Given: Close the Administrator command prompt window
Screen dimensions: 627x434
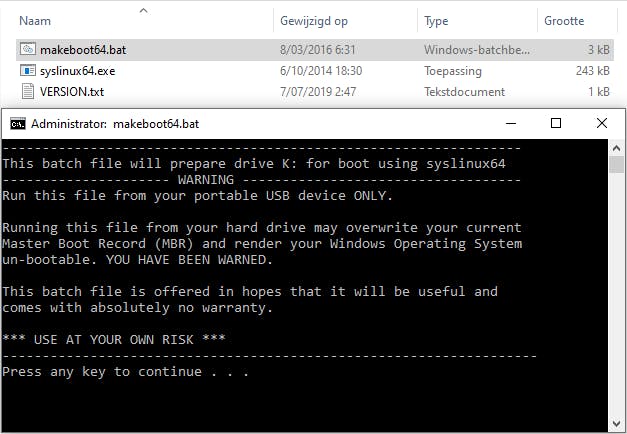Looking at the screenshot, I should [x=601, y=124].
